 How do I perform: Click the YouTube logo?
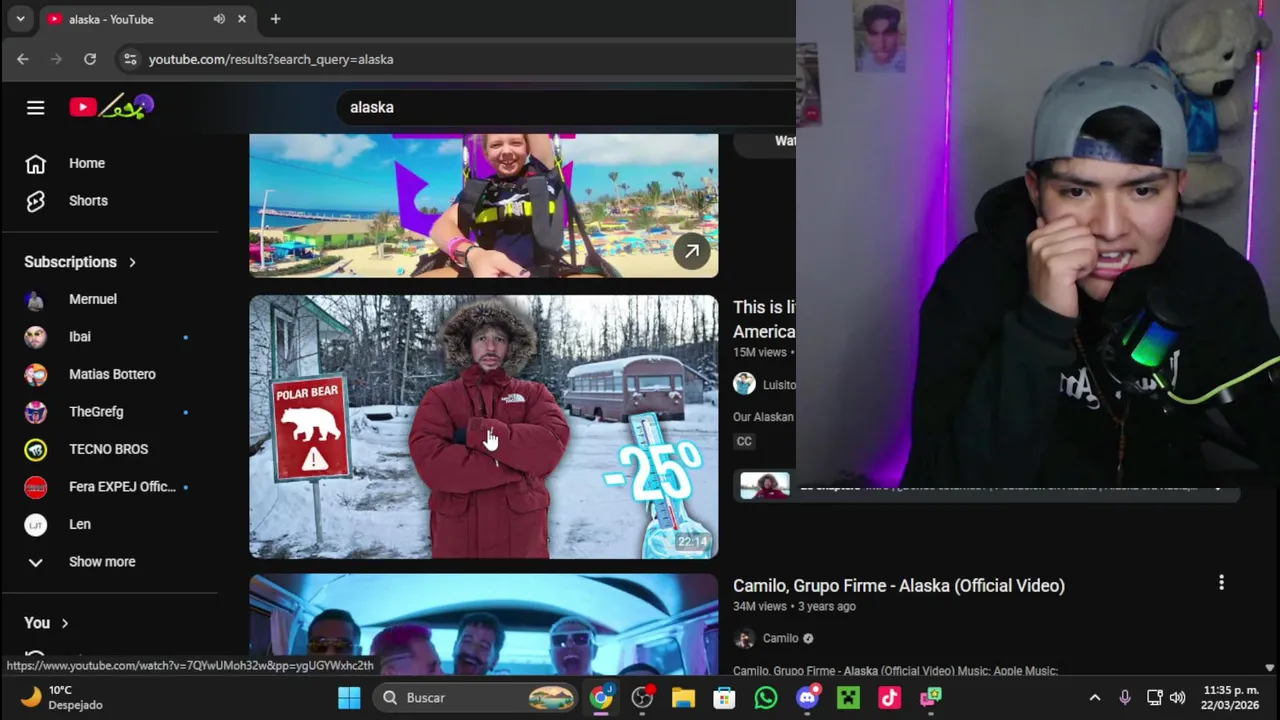pyautogui.click(x=111, y=107)
